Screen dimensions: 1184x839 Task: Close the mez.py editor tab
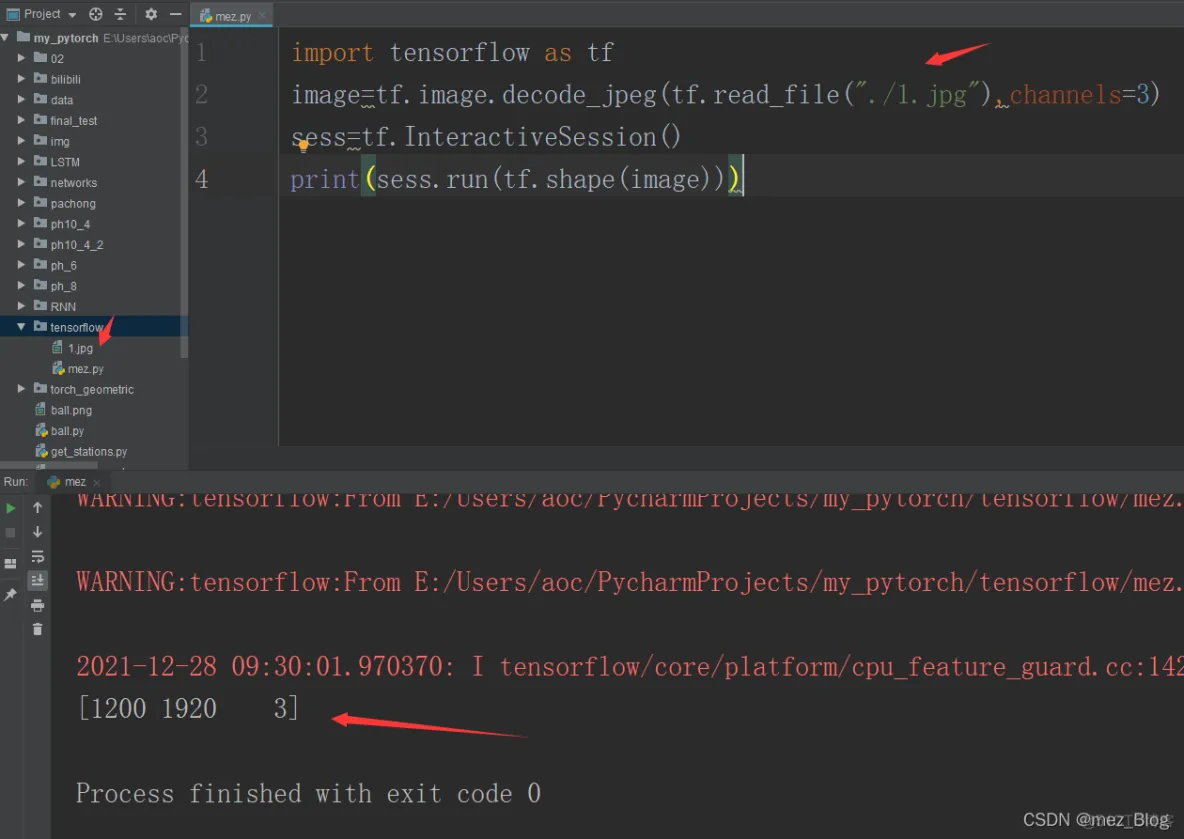(x=262, y=15)
